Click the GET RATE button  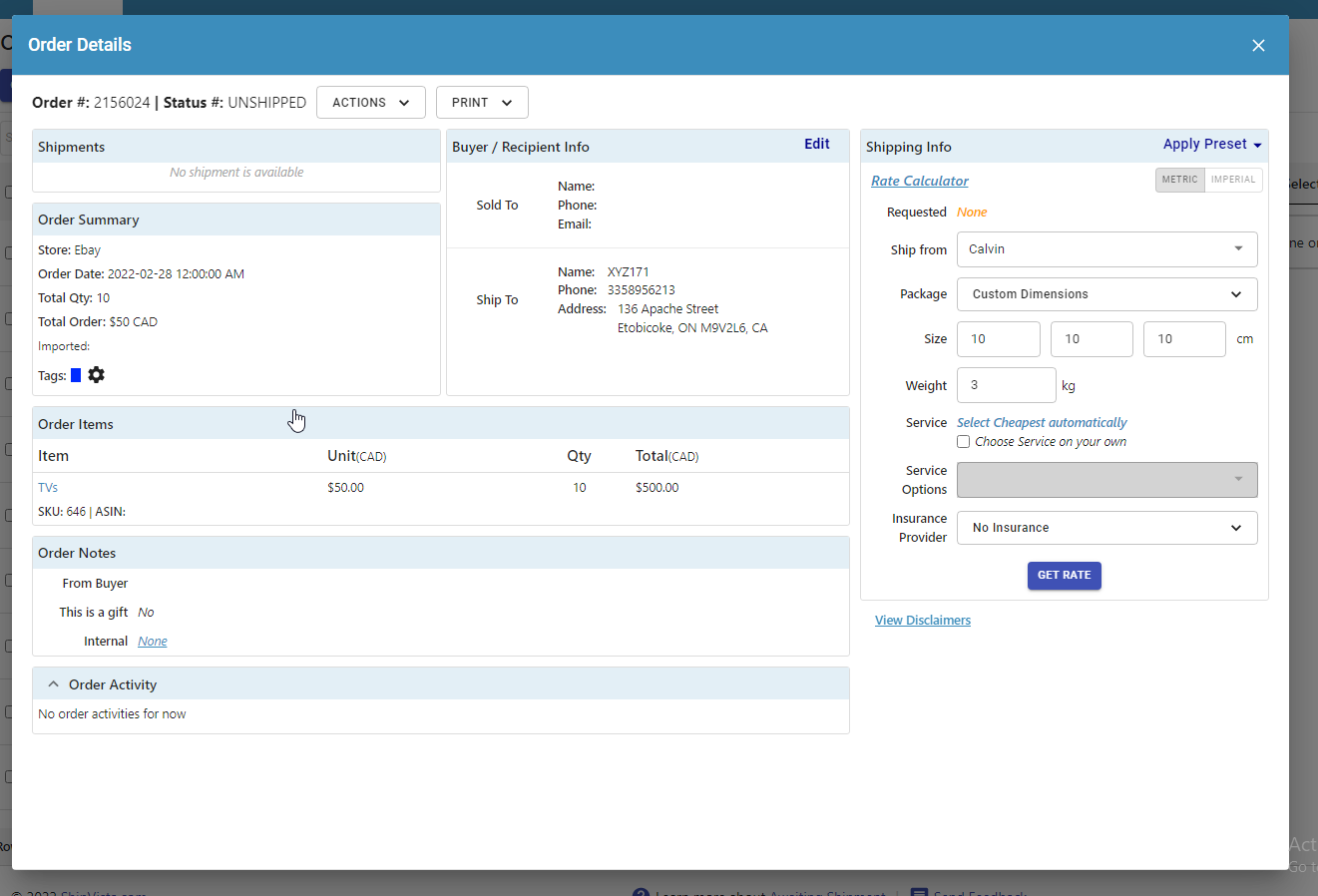click(1065, 576)
